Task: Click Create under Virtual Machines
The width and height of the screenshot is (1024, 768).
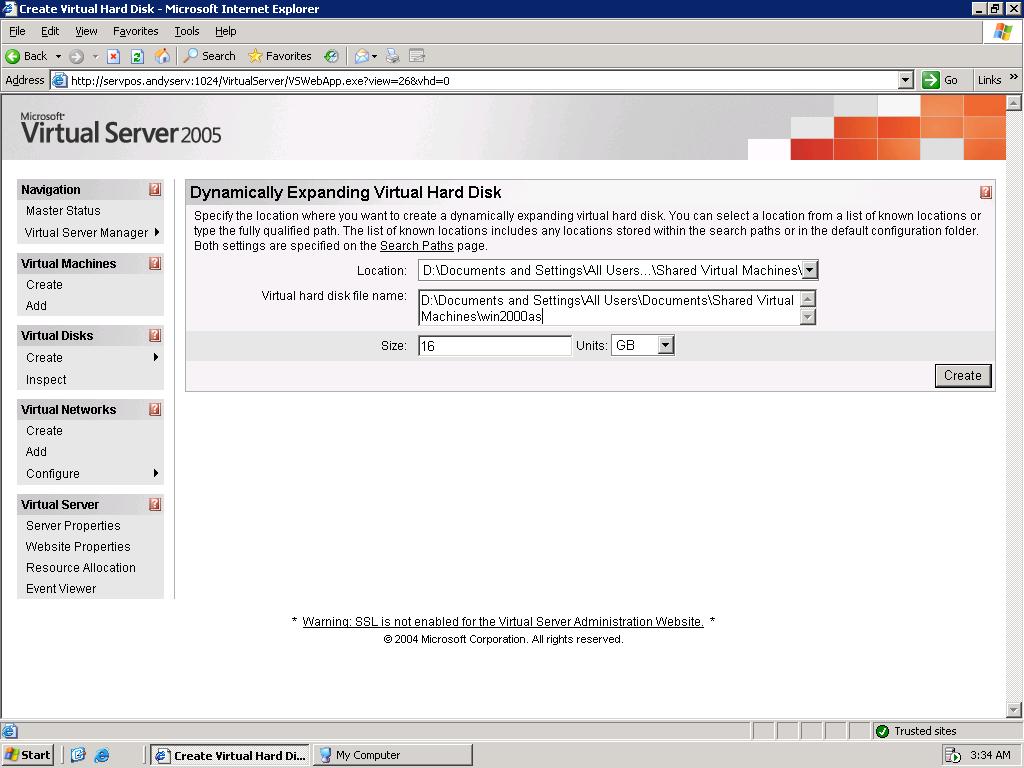Action: pyautogui.click(x=44, y=285)
